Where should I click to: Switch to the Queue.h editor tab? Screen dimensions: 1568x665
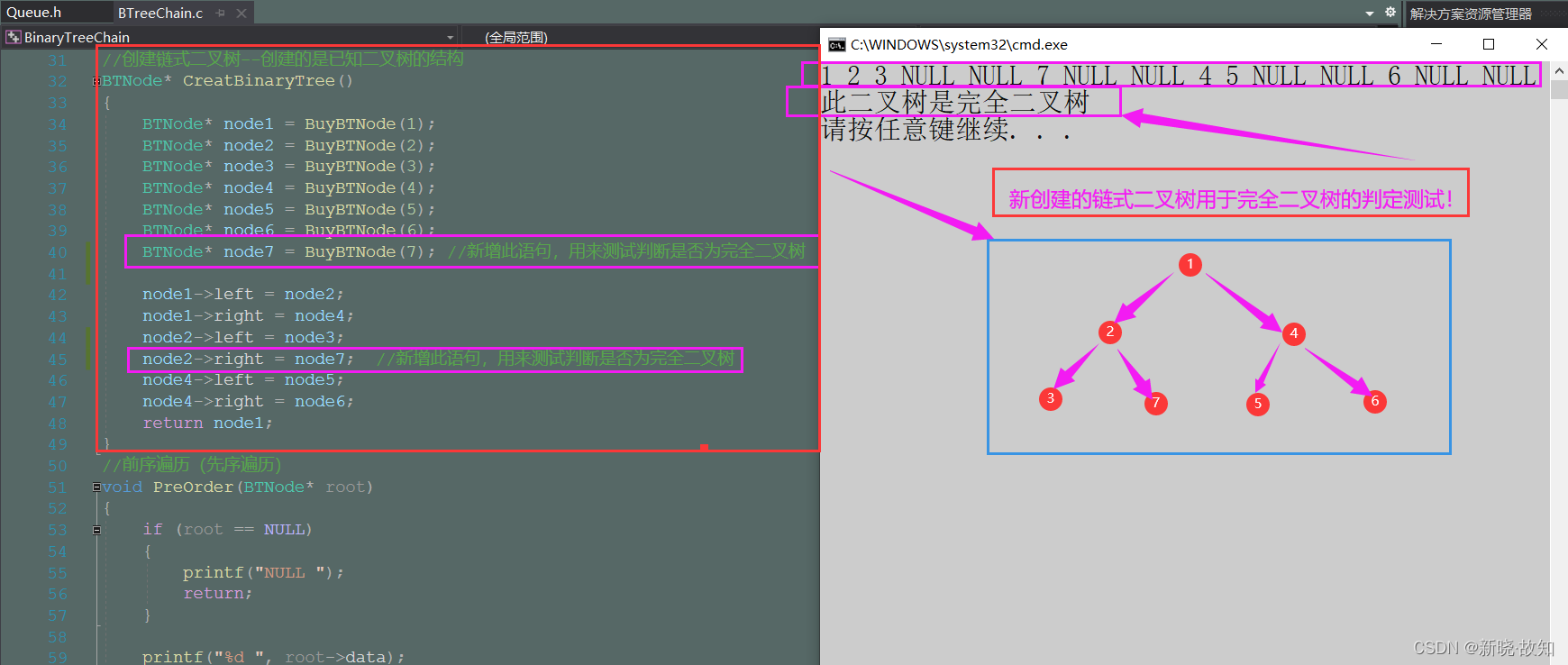pos(34,13)
